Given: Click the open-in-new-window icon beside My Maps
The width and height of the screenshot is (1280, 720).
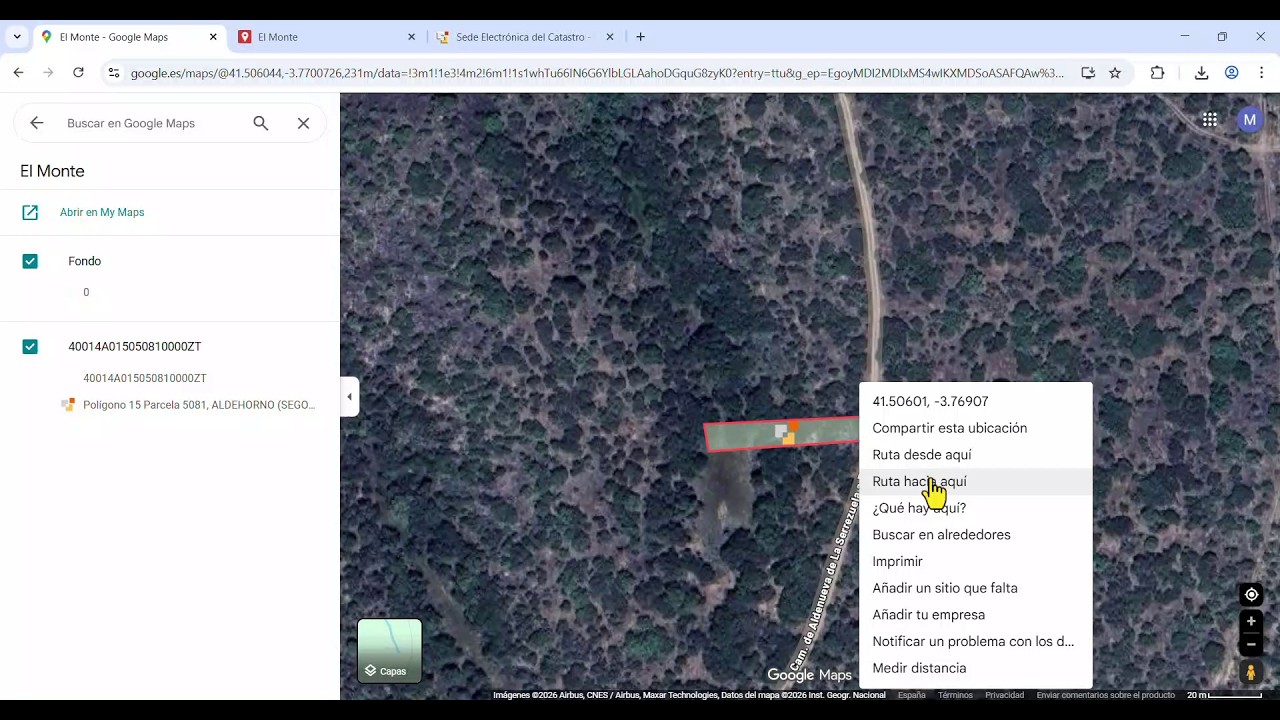Looking at the screenshot, I should pos(30,212).
